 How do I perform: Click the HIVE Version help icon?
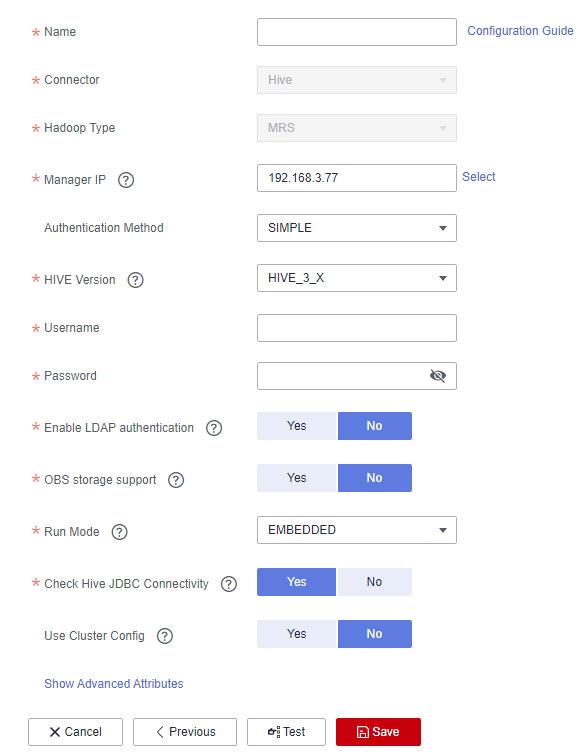[136, 280]
